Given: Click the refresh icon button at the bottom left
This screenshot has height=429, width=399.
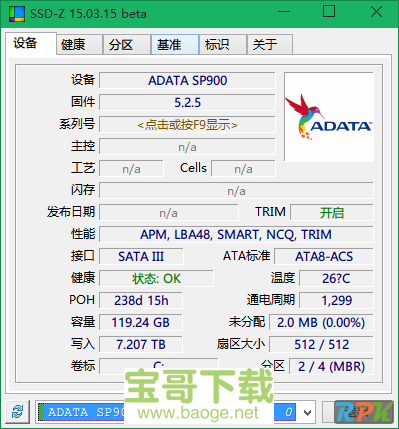Looking at the screenshot, I should pos(18,412).
